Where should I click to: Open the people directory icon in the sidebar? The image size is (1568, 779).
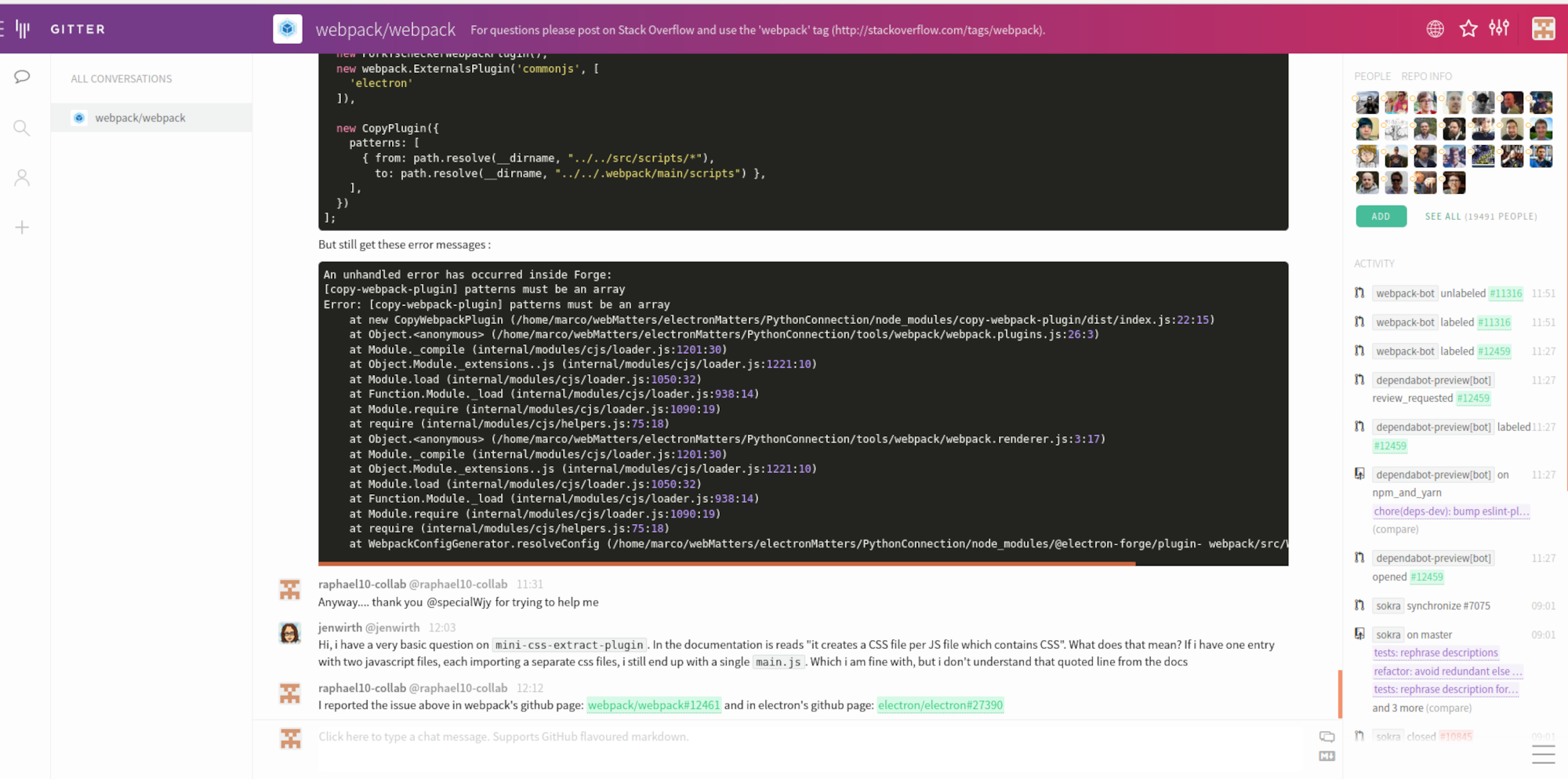click(22, 177)
